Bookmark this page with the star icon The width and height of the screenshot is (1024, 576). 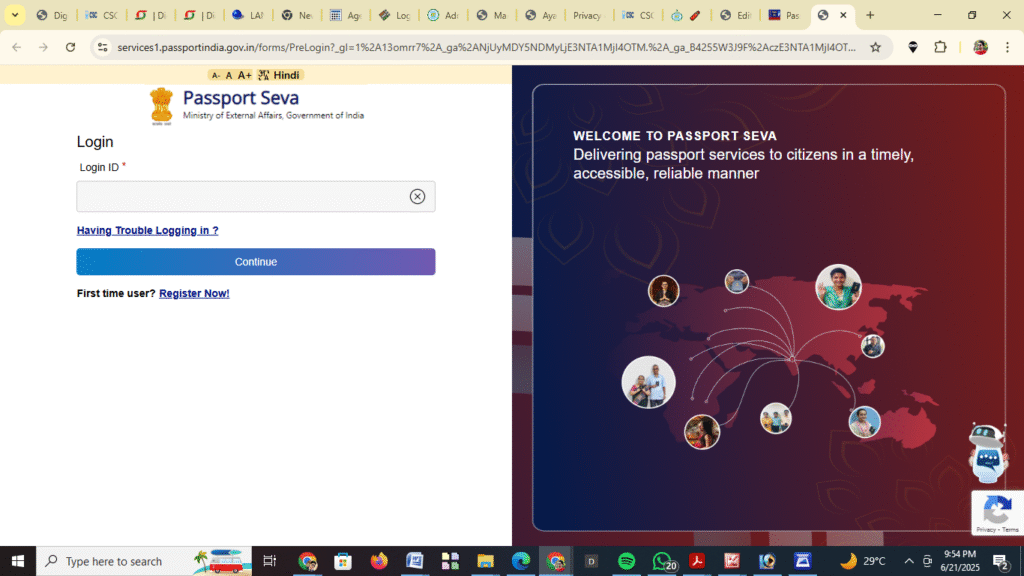[876, 47]
